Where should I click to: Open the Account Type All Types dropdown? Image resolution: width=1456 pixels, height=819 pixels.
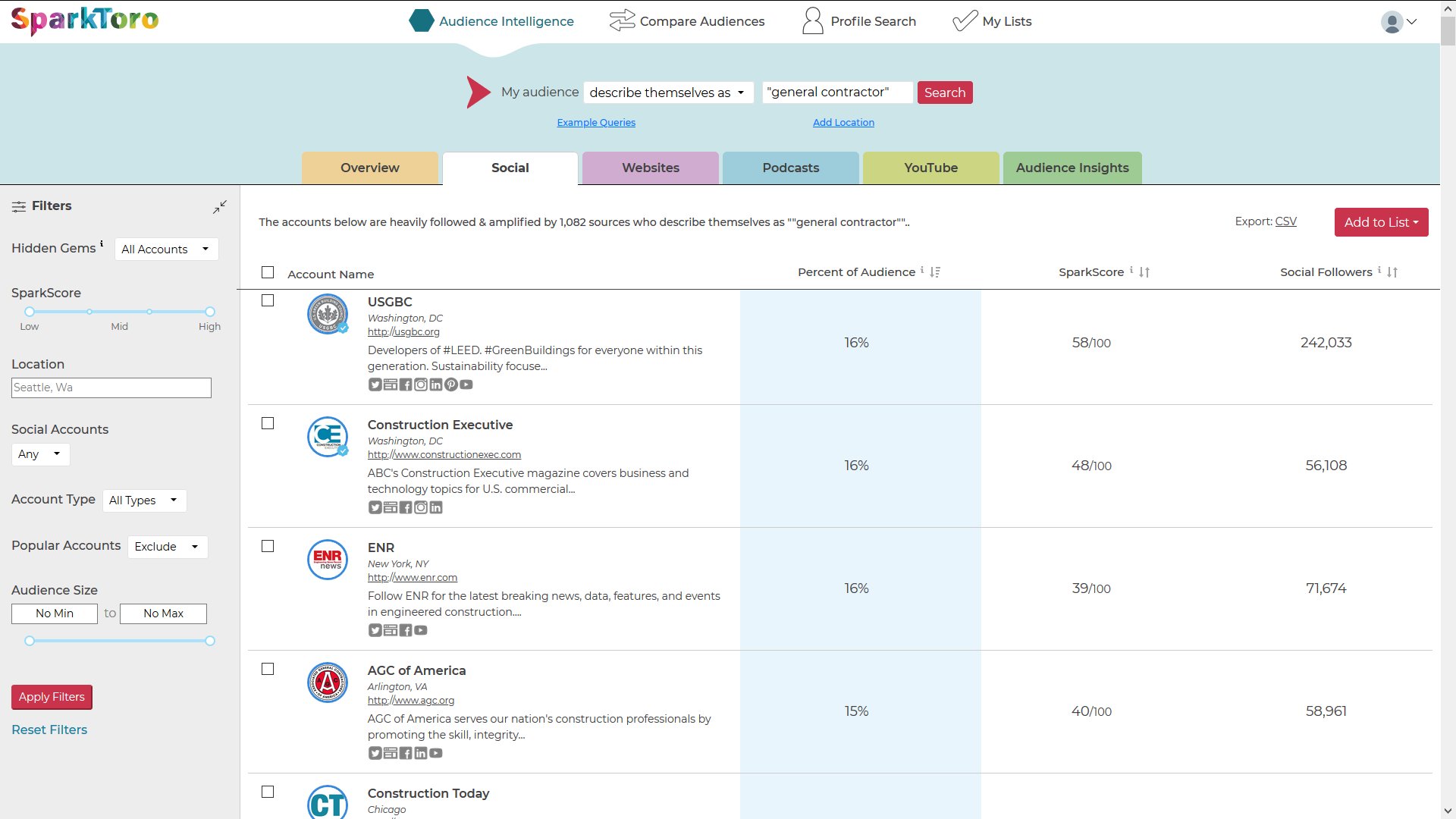[x=144, y=500]
